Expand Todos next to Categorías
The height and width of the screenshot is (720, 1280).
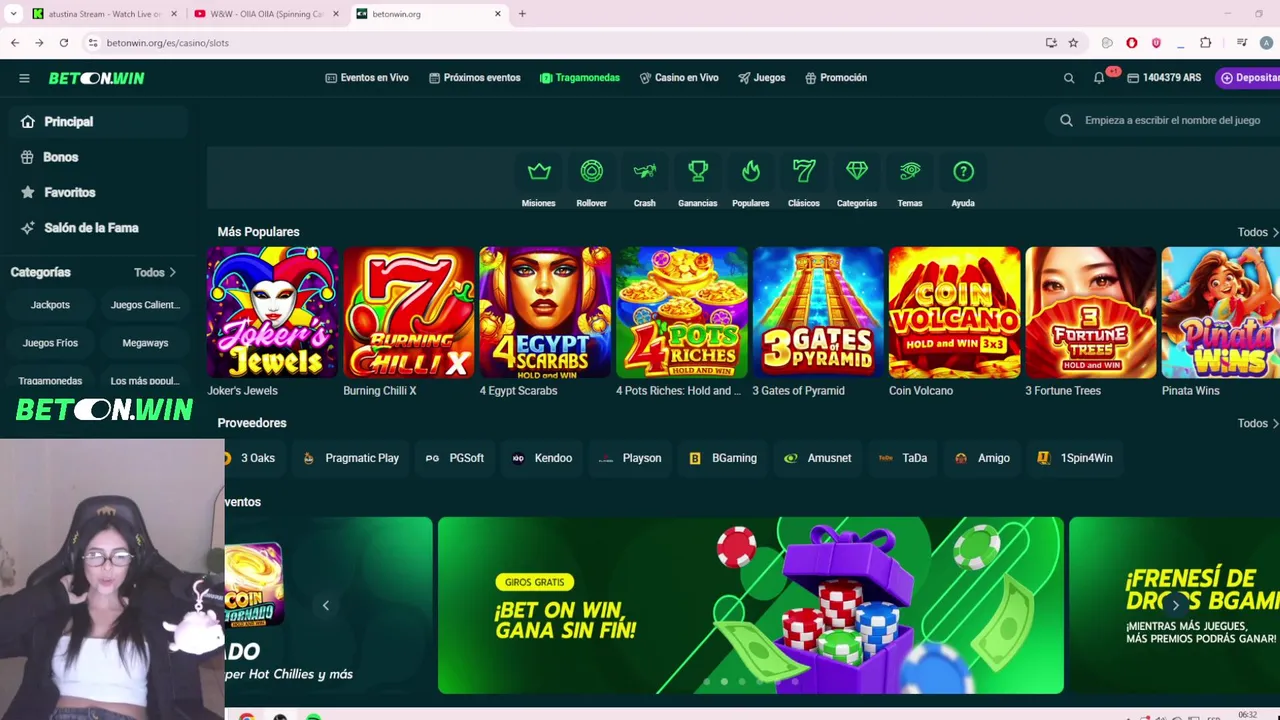pyautogui.click(x=155, y=272)
